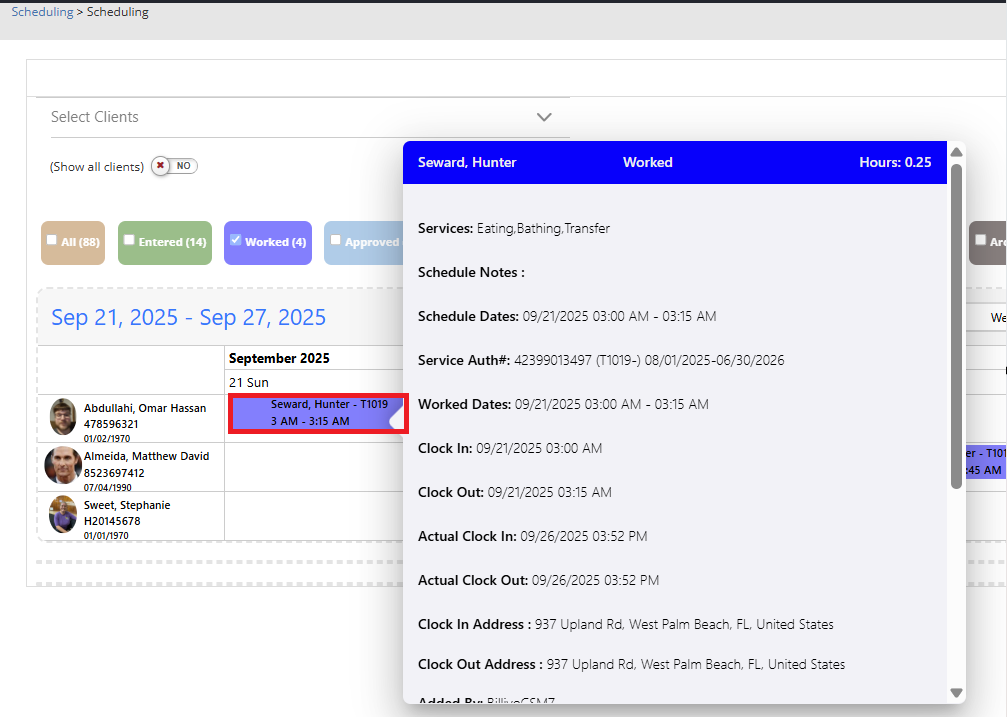This screenshot has height=717, width=1007.
Task: Click Stephanie Sweet's profile photo
Action: [x=63, y=514]
